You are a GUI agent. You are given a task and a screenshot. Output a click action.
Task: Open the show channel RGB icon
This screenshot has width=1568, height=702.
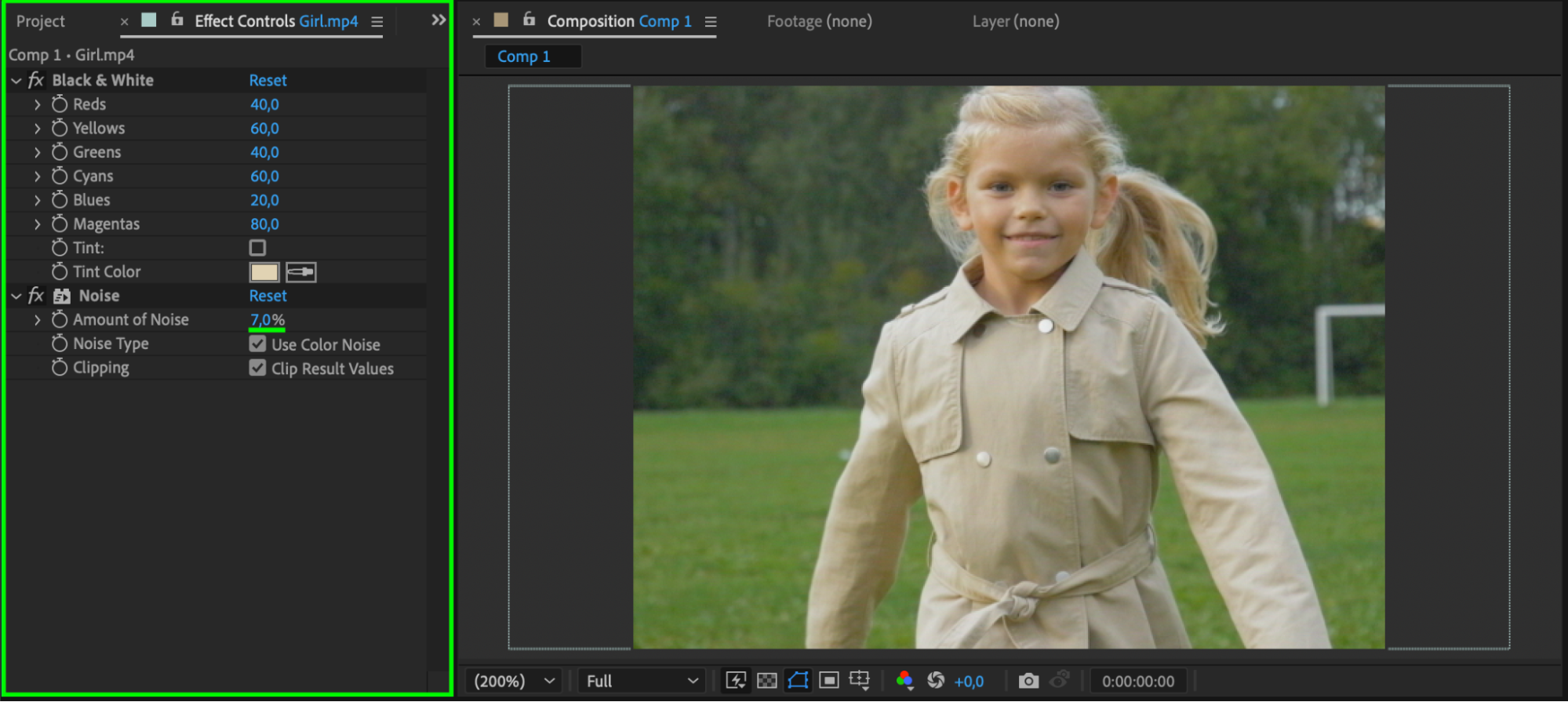(x=904, y=681)
